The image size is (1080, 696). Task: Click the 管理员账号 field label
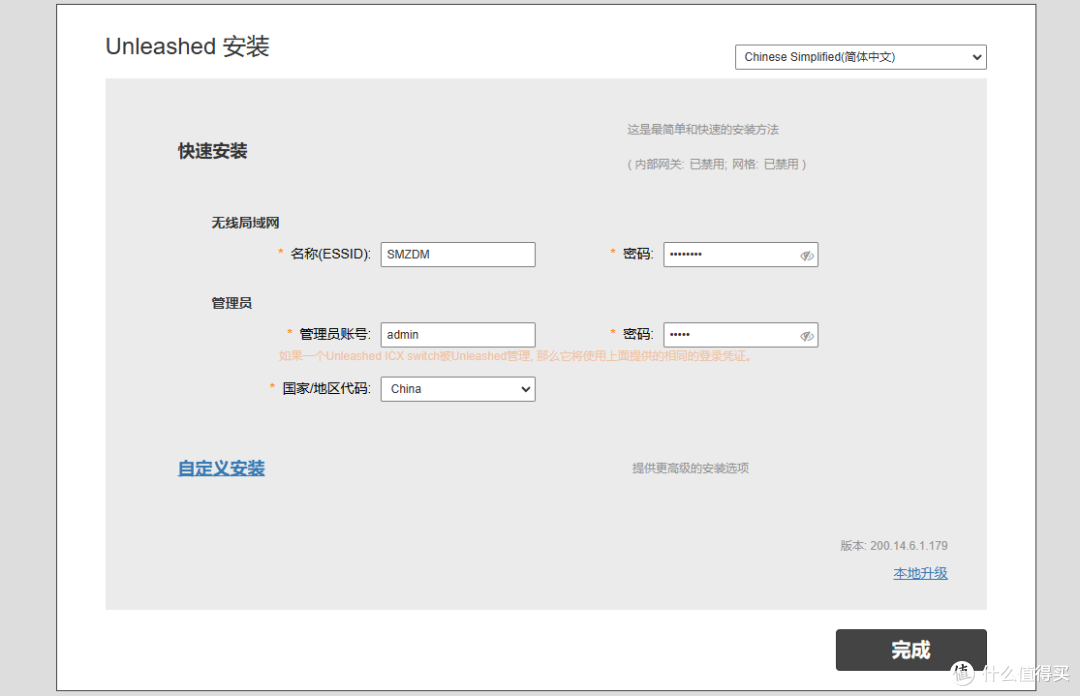coord(335,335)
